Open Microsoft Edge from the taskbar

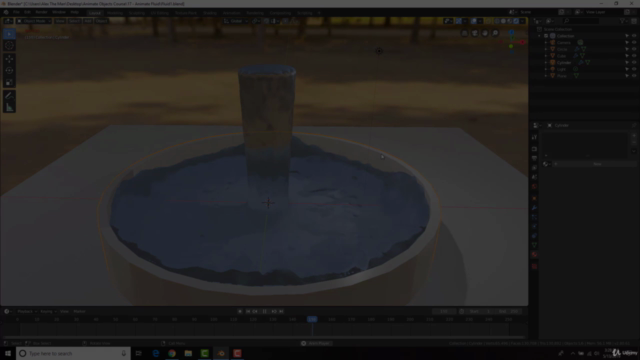pos(156,353)
